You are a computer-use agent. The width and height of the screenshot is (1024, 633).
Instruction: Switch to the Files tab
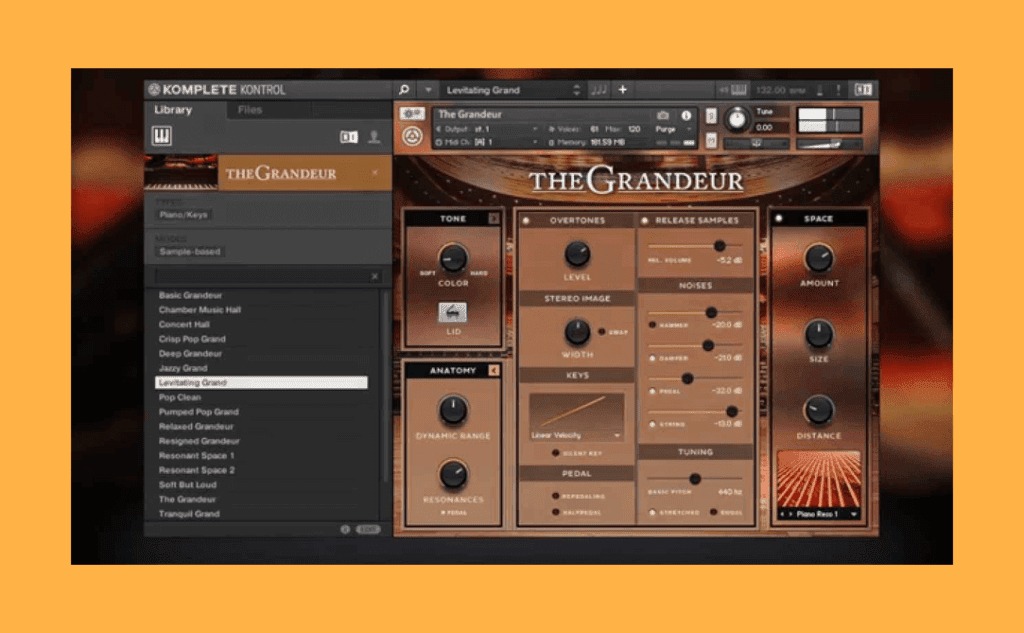coord(250,110)
